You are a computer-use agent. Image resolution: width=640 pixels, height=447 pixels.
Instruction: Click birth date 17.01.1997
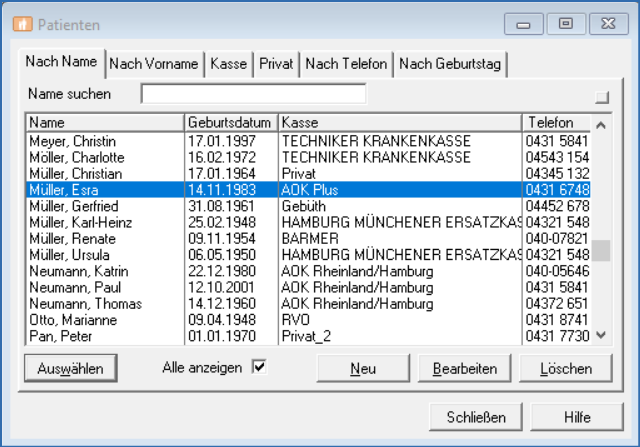coord(222,141)
